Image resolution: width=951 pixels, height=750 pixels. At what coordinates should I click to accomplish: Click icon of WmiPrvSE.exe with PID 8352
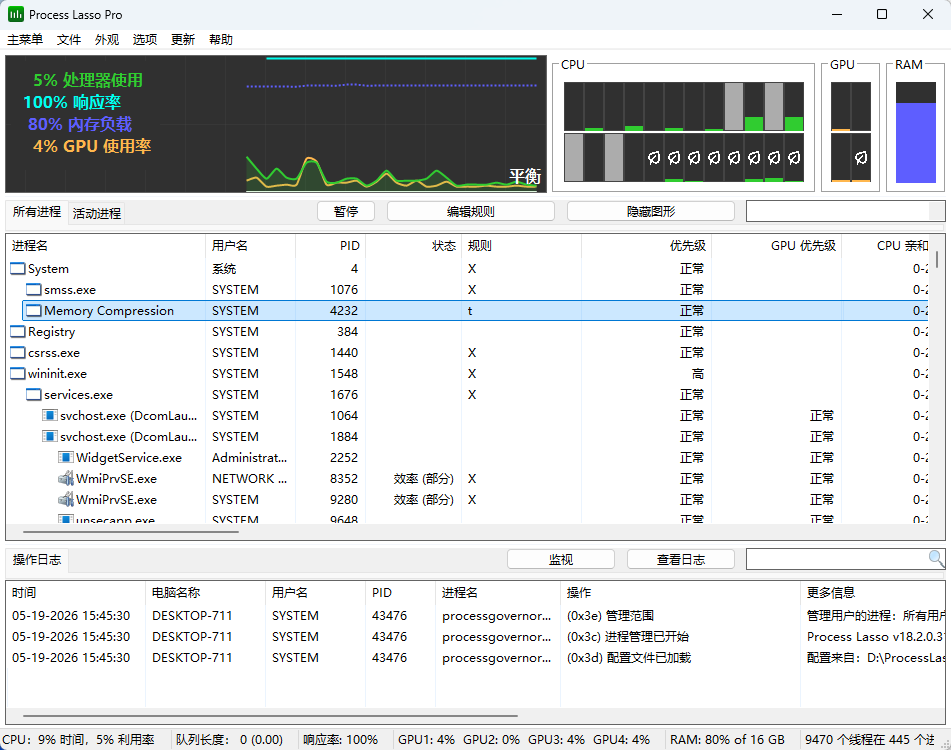point(66,478)
